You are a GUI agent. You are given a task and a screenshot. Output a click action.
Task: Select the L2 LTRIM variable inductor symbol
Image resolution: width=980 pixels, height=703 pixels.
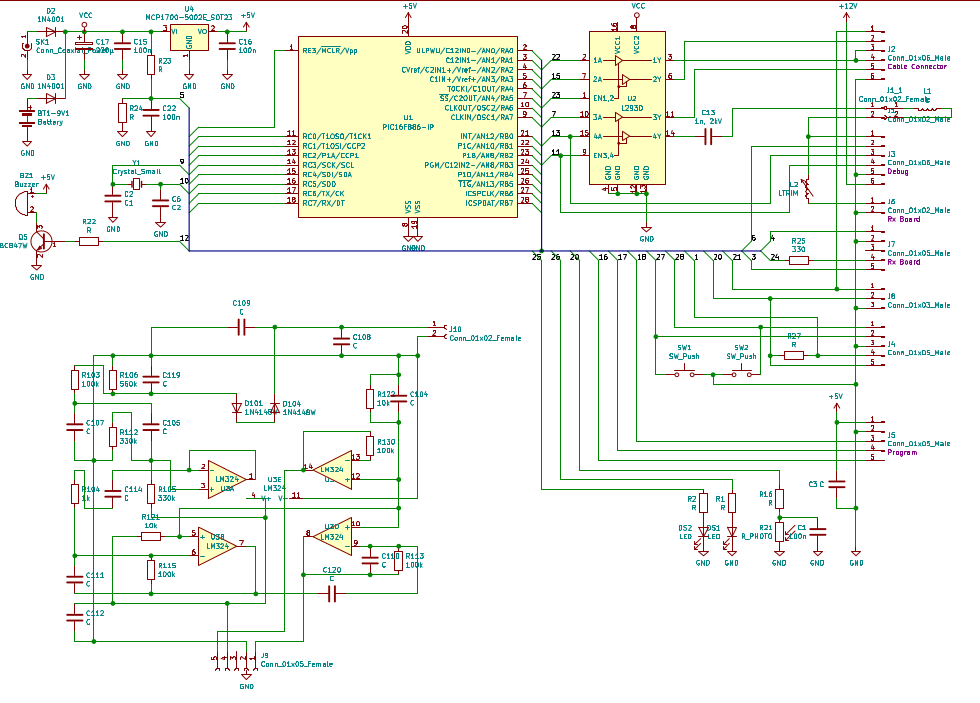click(808, 189)
